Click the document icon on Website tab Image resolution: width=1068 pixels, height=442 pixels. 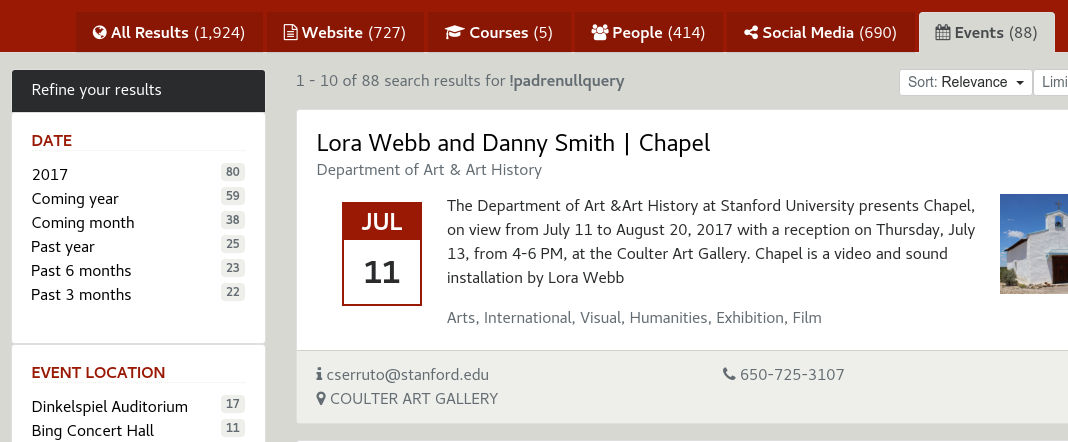pyautogui.click(x=290, y=33)
